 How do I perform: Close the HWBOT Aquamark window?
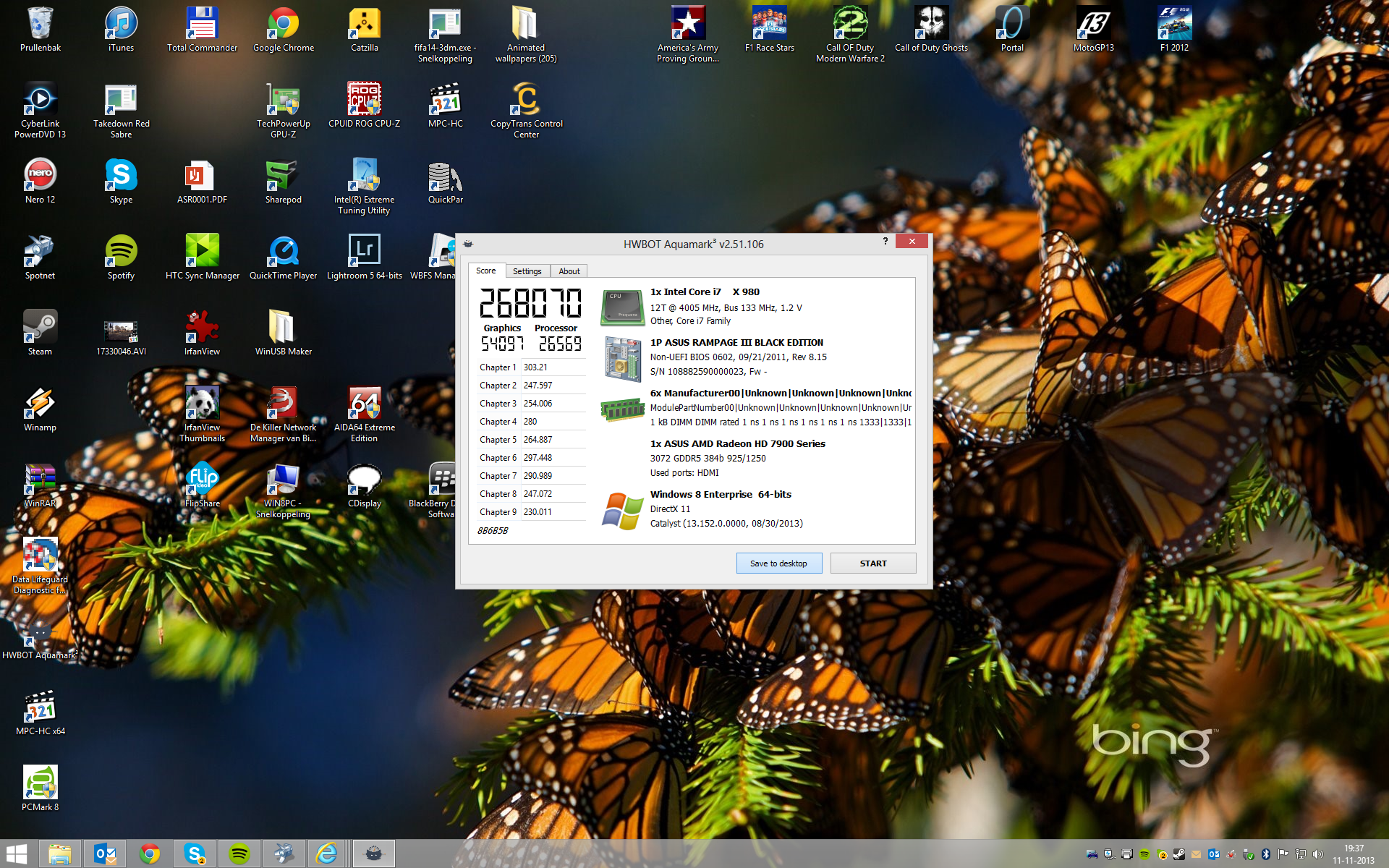tap(912, 242)
